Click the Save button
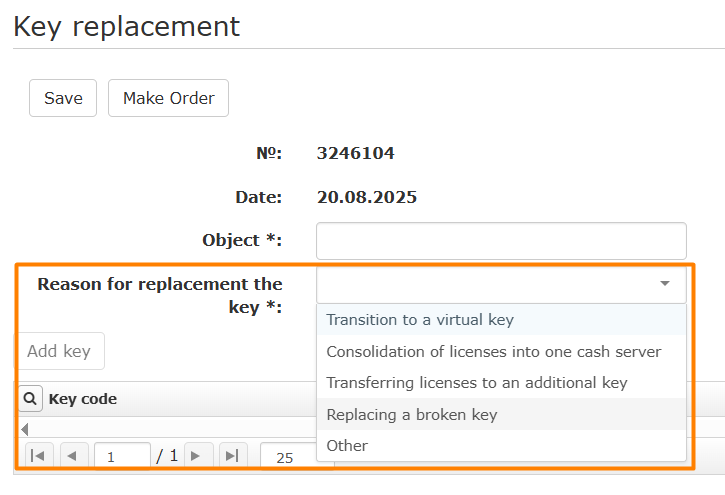The height and width of the screenshot is (495, 725). [x=63, y=98]
